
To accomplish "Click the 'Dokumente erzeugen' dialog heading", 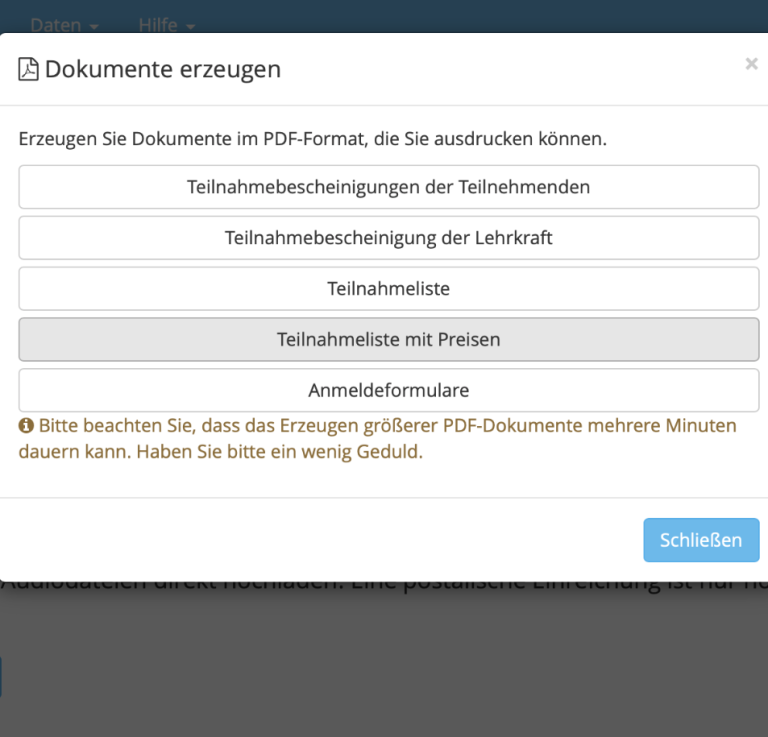I will click(x=162, y=69).
